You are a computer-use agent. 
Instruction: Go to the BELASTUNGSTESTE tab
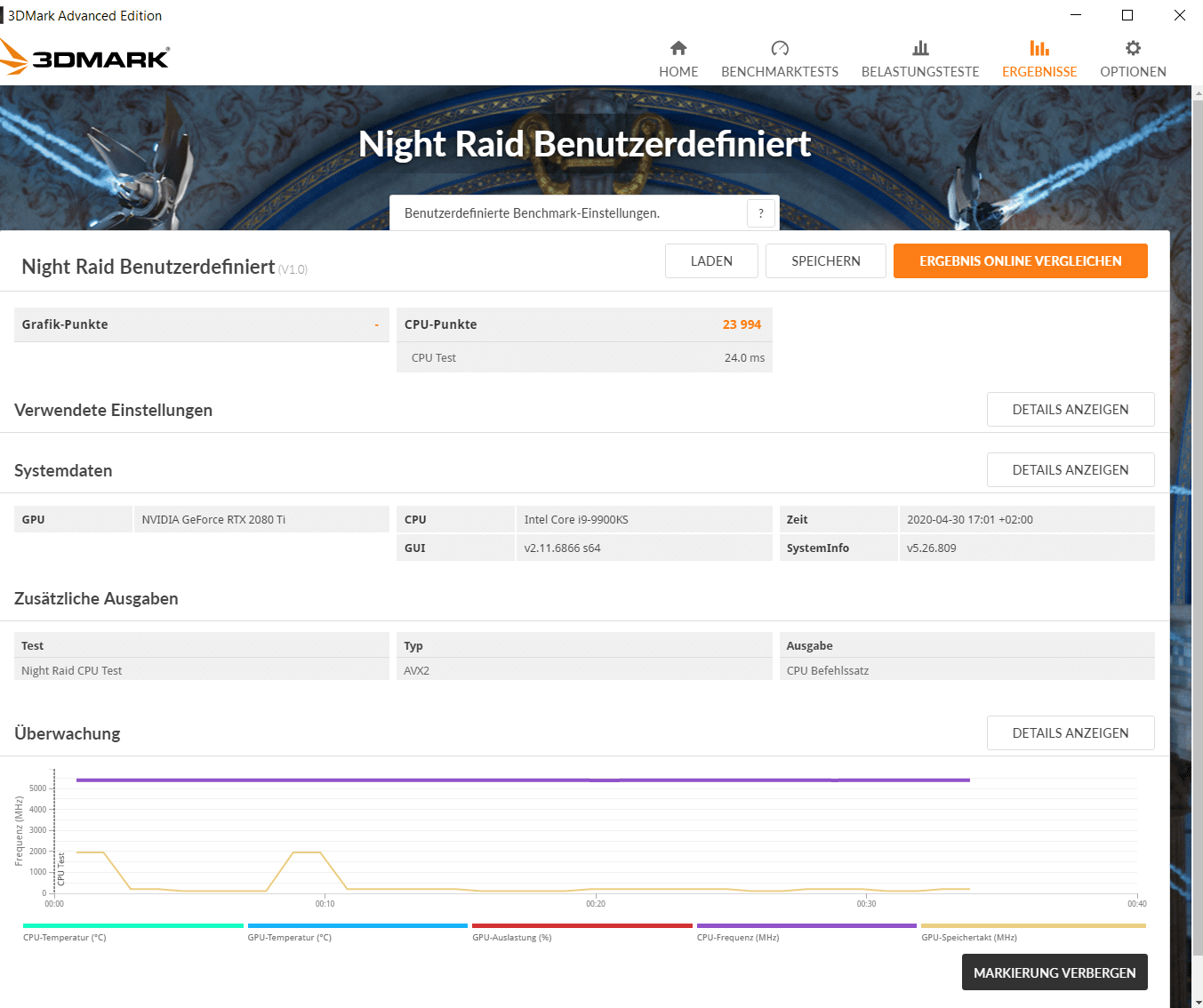pos(920,60)
